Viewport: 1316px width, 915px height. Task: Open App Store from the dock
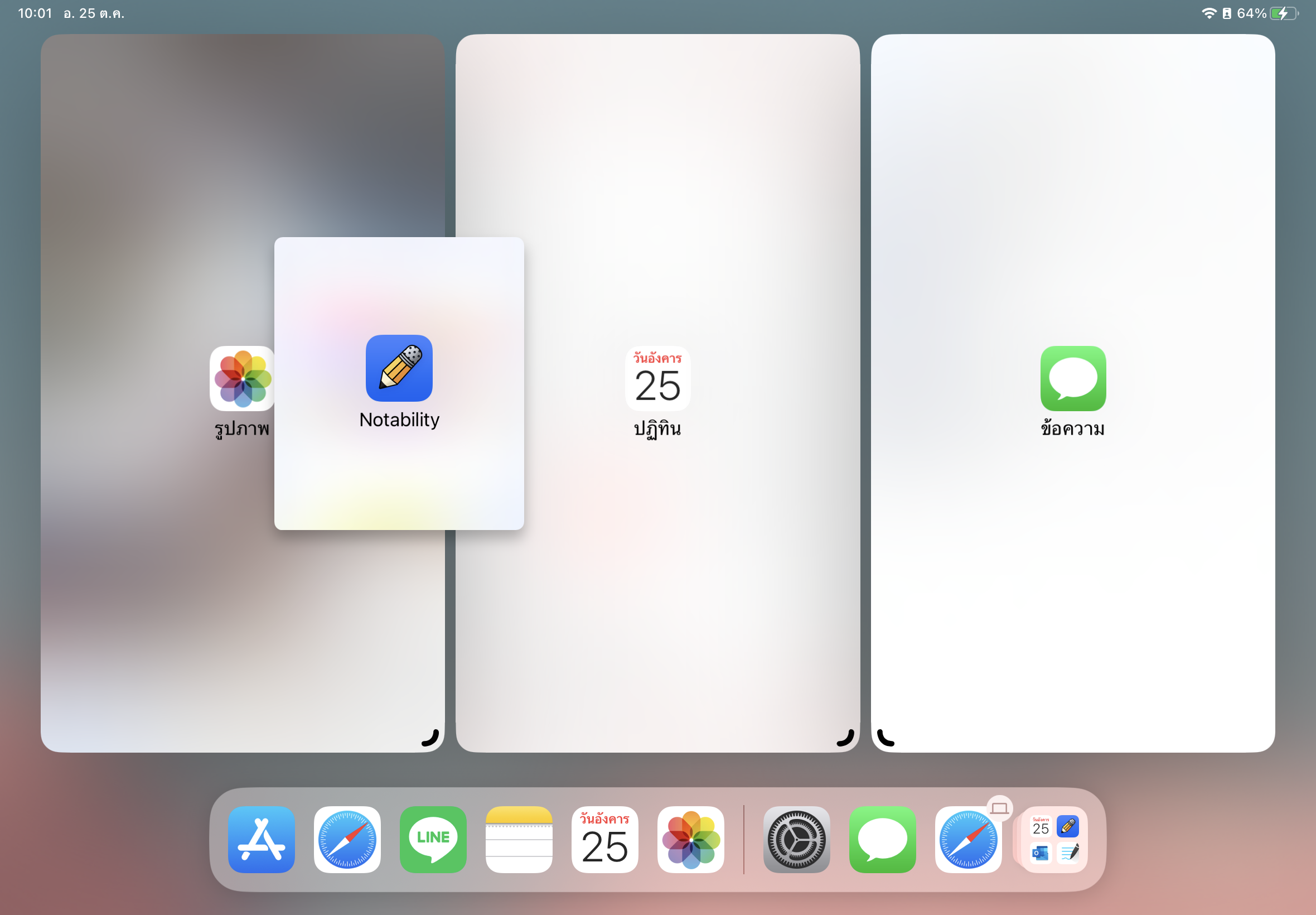(262, 839)
